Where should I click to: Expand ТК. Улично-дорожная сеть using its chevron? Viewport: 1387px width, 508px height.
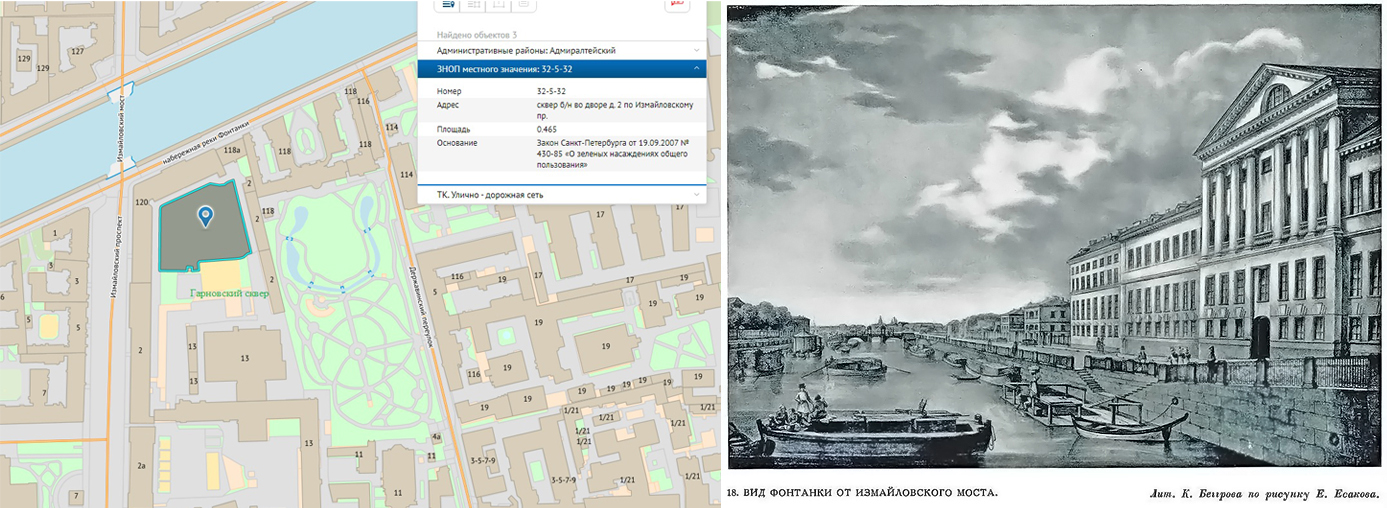click(696, 194)
